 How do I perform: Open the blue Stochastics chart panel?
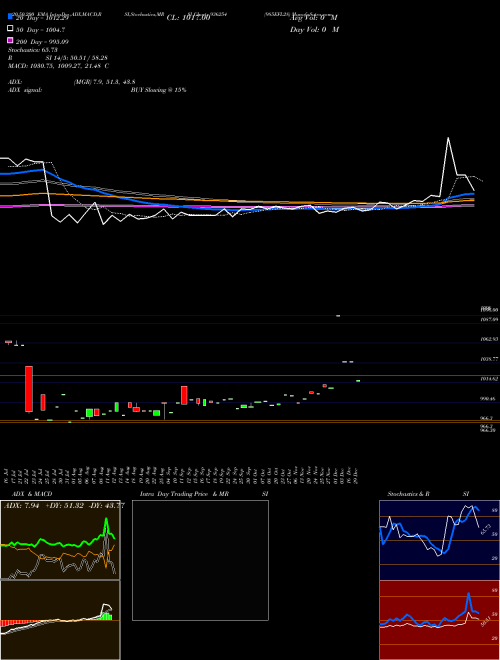439,540
